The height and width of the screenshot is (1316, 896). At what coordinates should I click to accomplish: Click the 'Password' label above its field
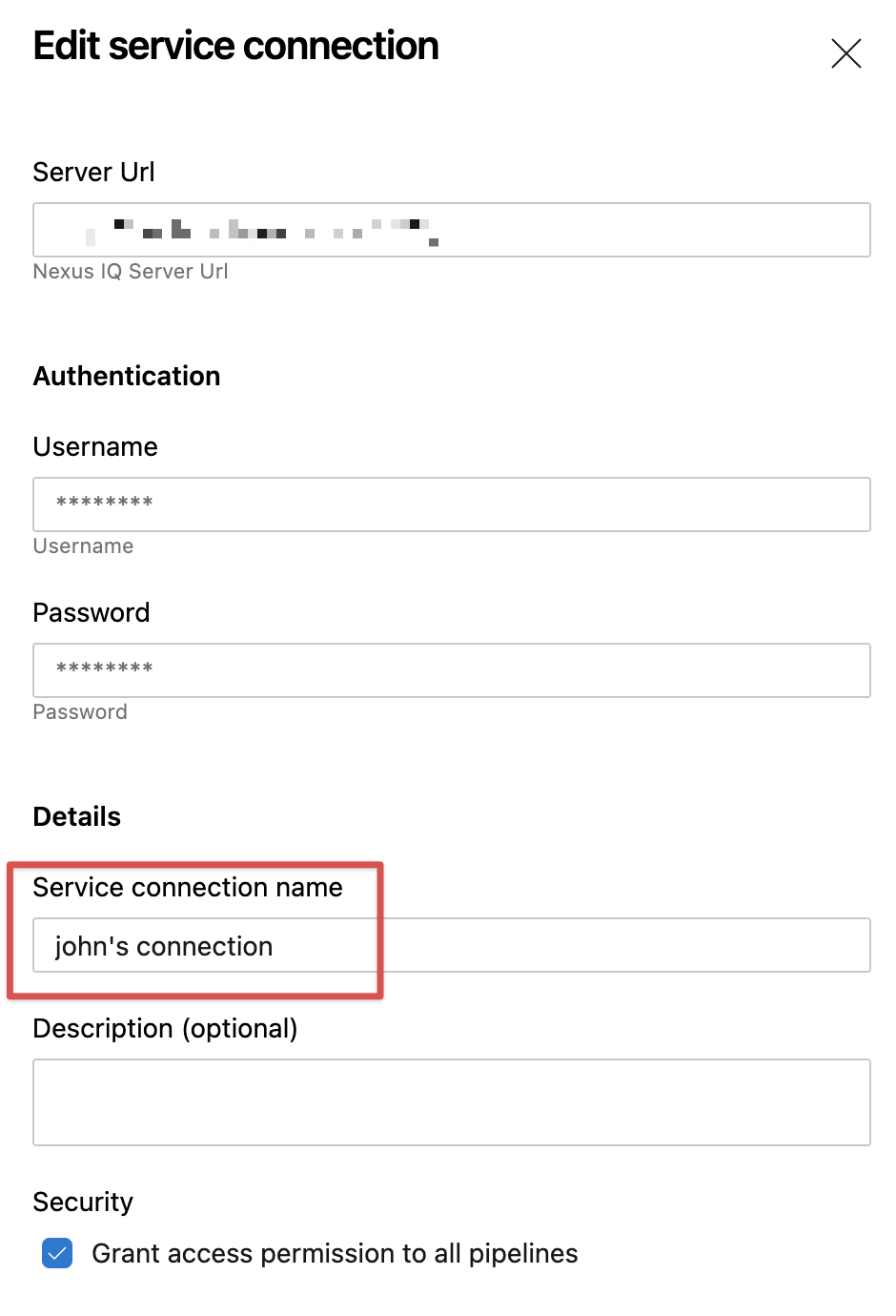tap(92, 612)
